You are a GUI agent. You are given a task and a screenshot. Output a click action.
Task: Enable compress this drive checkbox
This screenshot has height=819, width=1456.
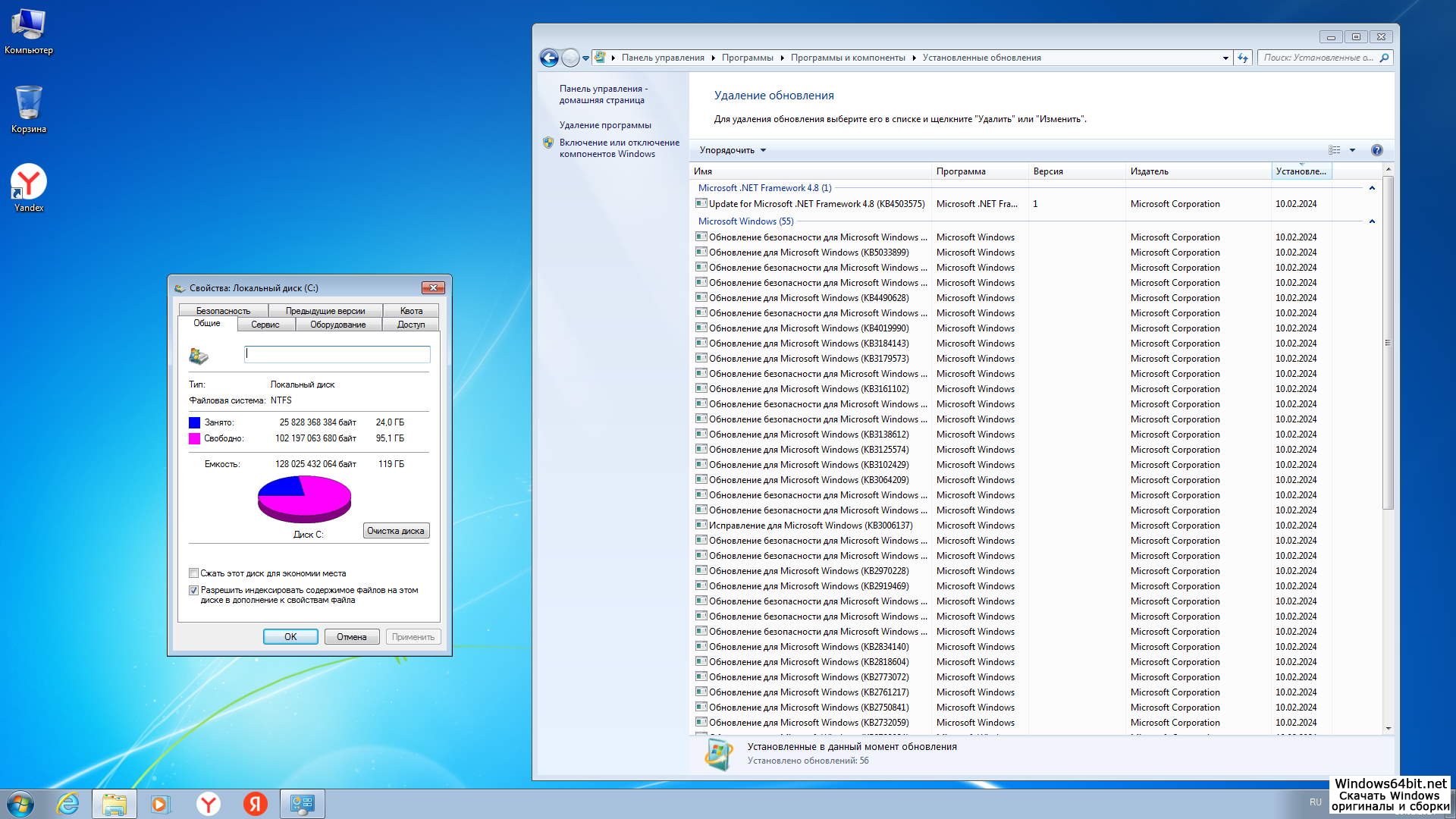tap(194, 573)
